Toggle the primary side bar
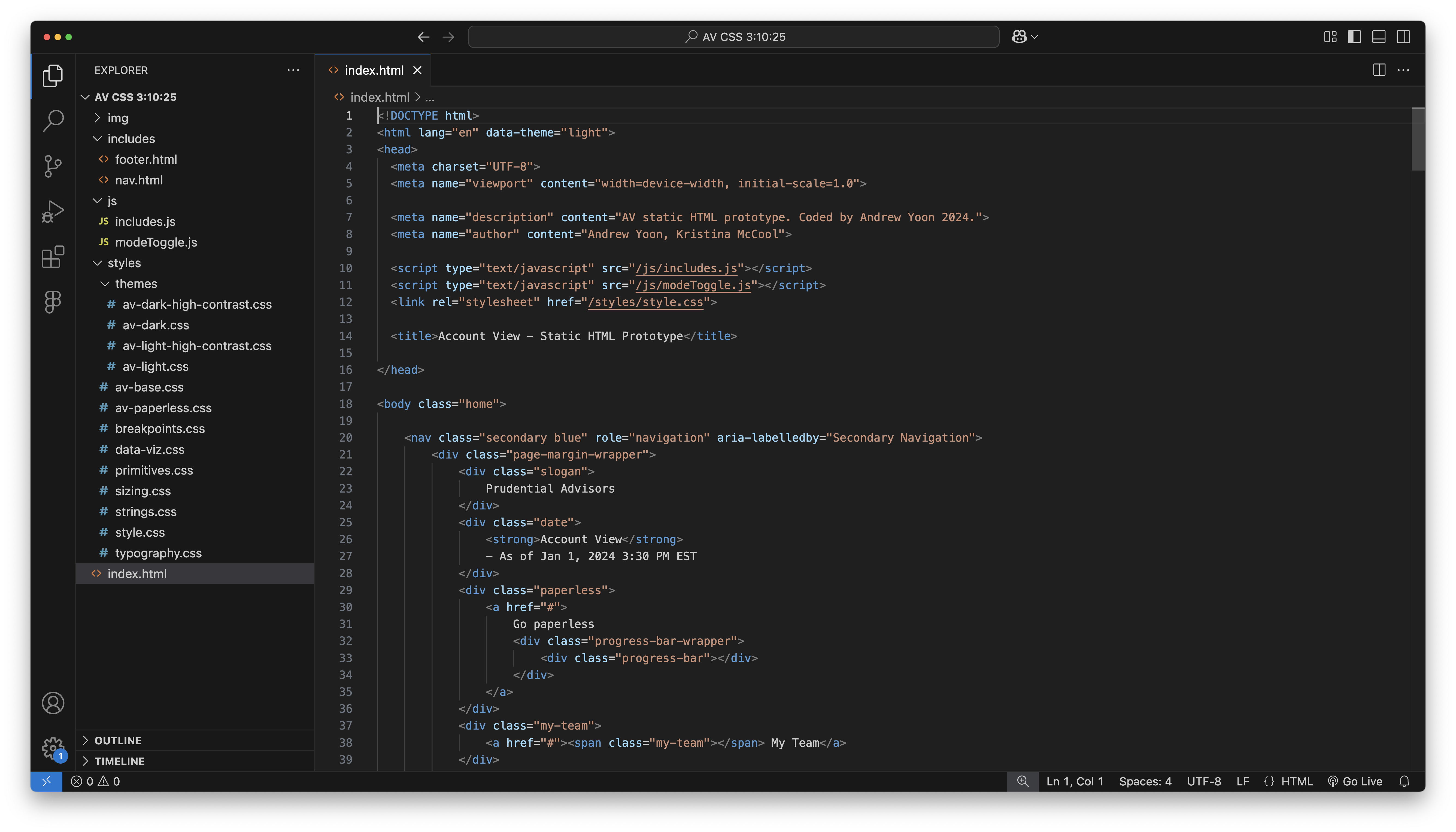1456x832 pixels. click(x=1354, y=37)
